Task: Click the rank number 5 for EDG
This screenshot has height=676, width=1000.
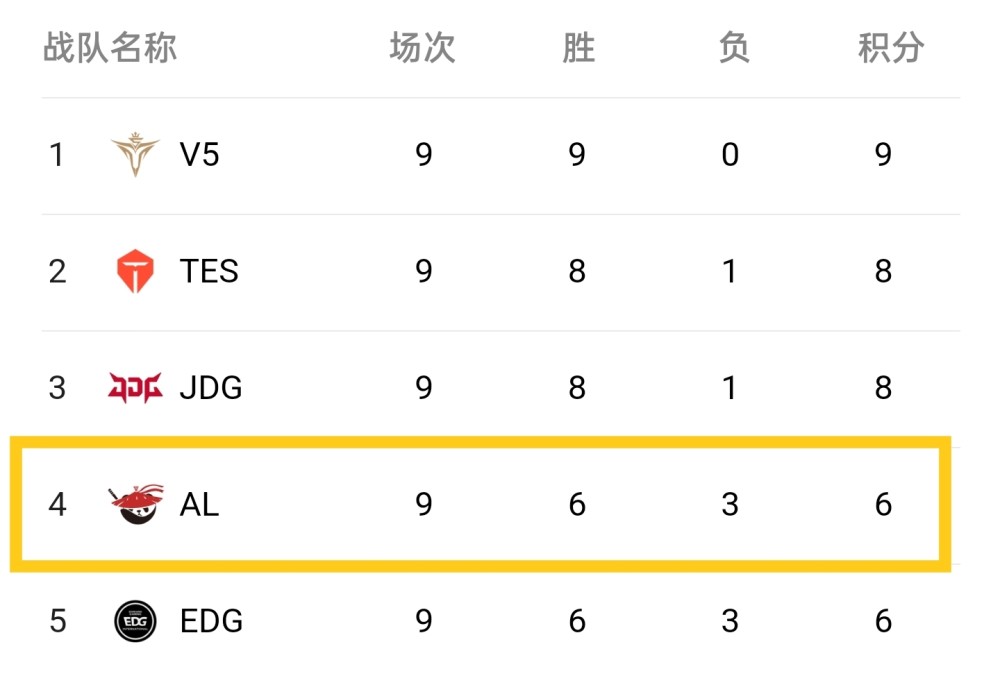Action: pos(58,621)
